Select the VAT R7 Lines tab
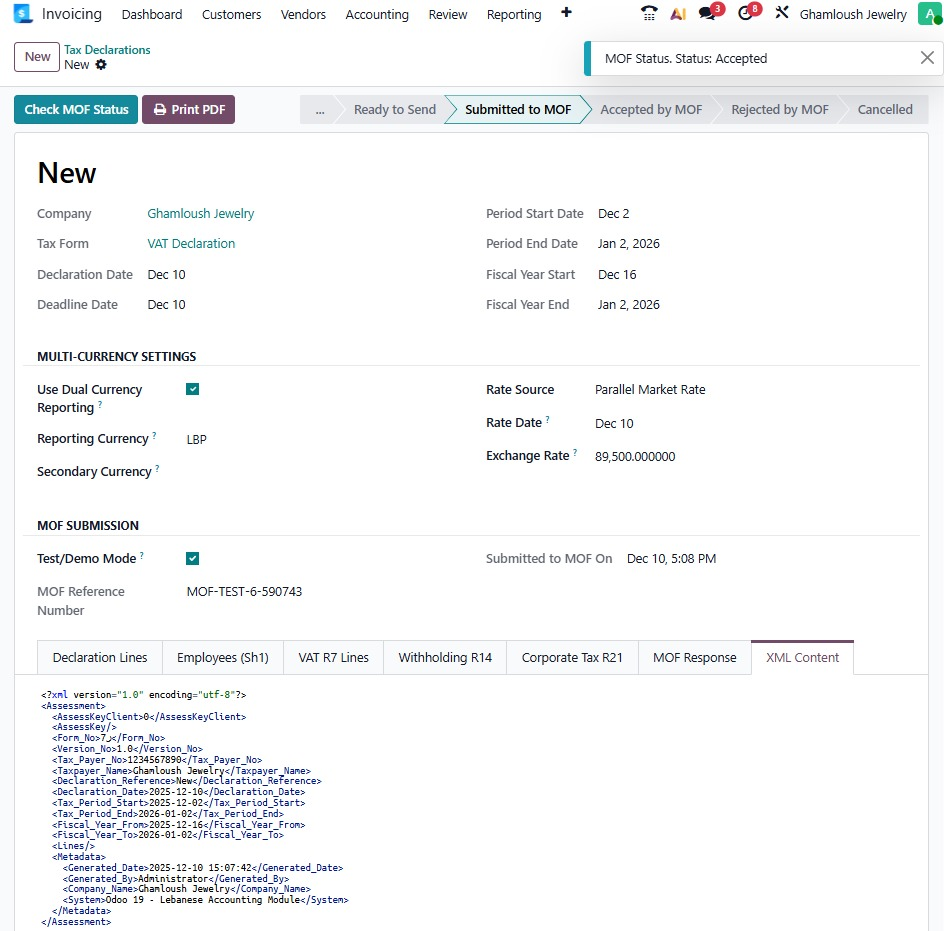The height and width of the screenshot is (931, 944). [x=333, y=657]
